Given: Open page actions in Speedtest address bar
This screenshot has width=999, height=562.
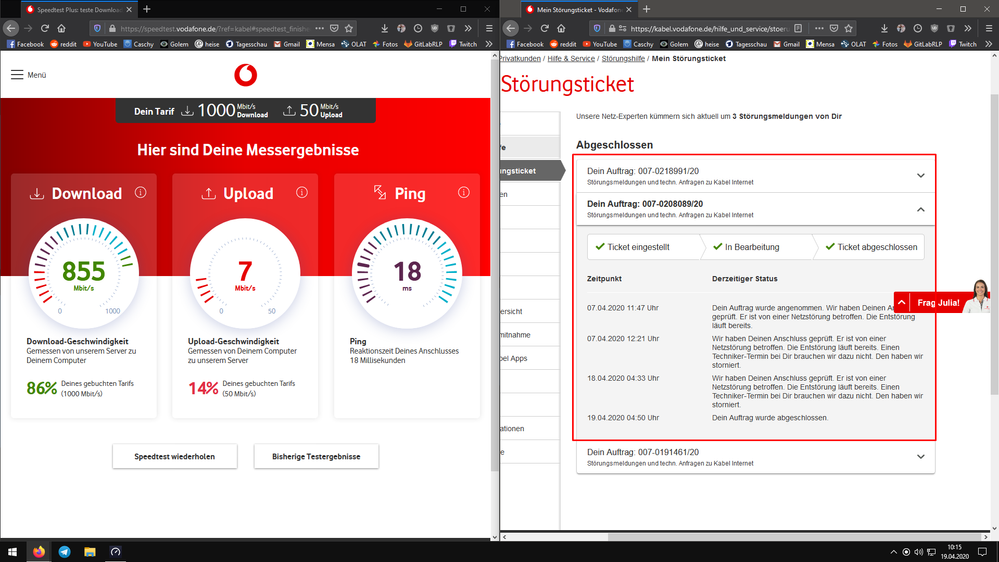Looking at the screenshot, I should point(319,28).
